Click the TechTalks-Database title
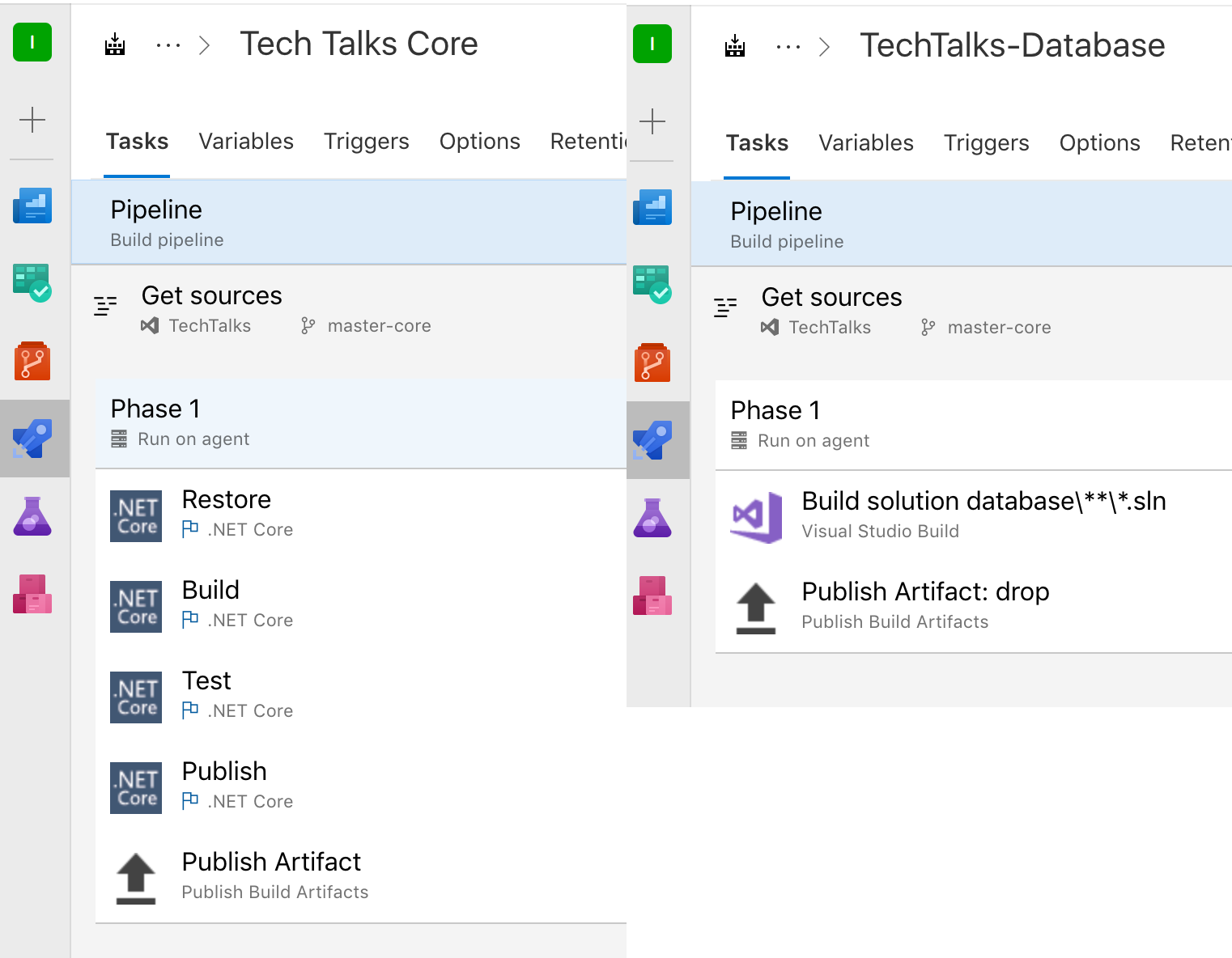Screen dimensions: 1232x958 (x=1012, y=45)
